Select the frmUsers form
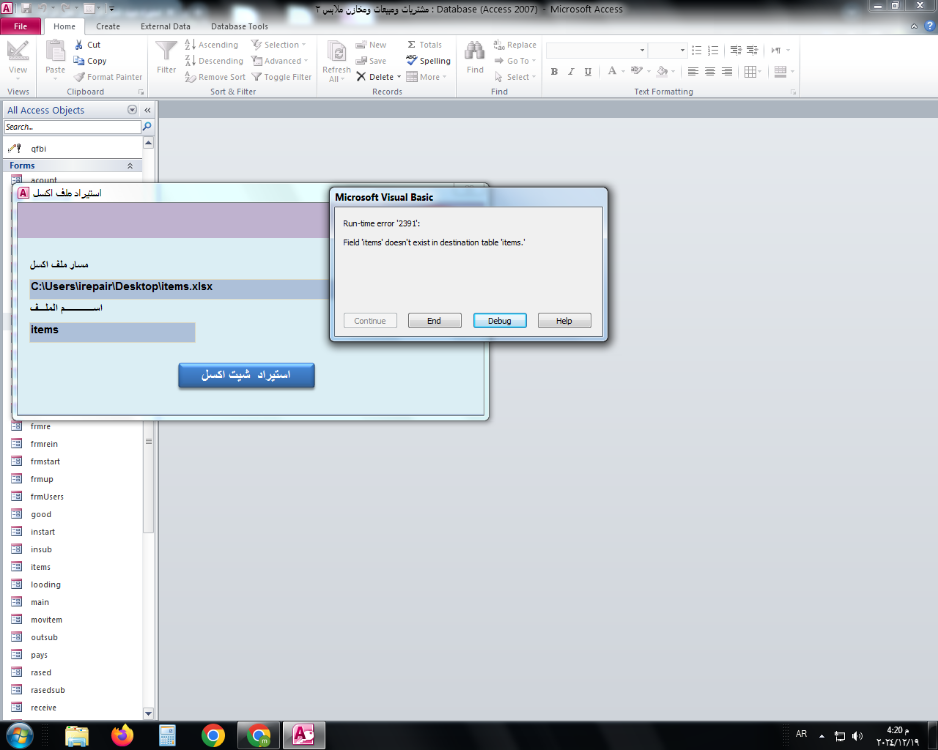938x750 pixels. click(47, 496)
